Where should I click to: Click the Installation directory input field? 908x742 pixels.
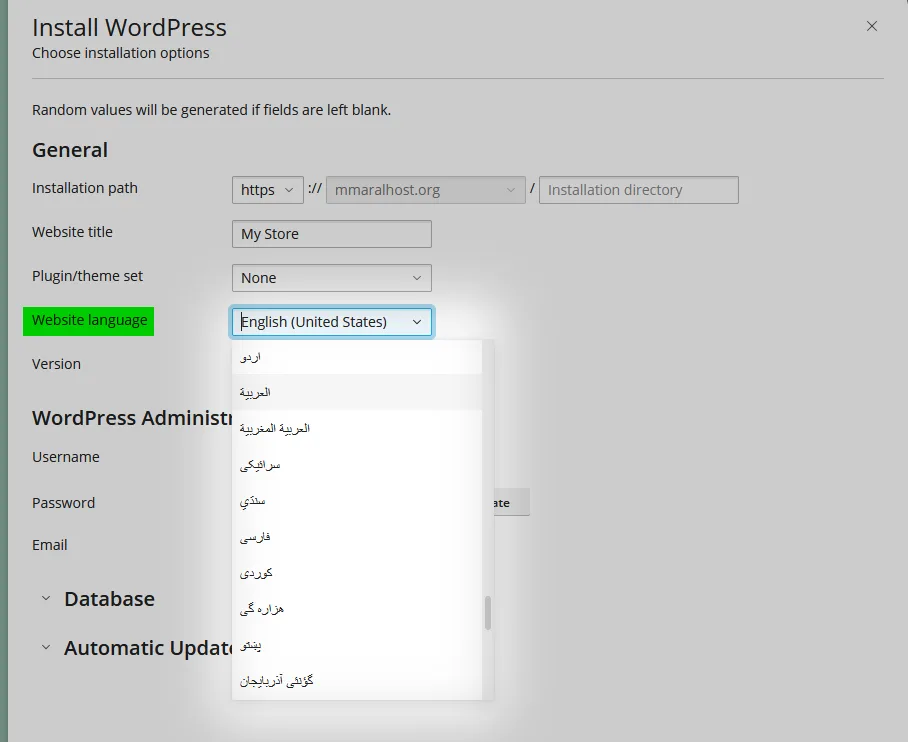(639, 190)
